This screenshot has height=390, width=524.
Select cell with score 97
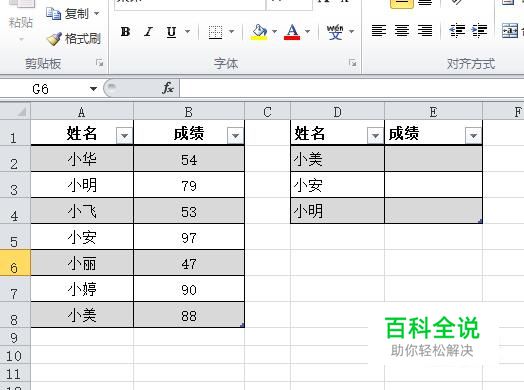pos(189,237)
